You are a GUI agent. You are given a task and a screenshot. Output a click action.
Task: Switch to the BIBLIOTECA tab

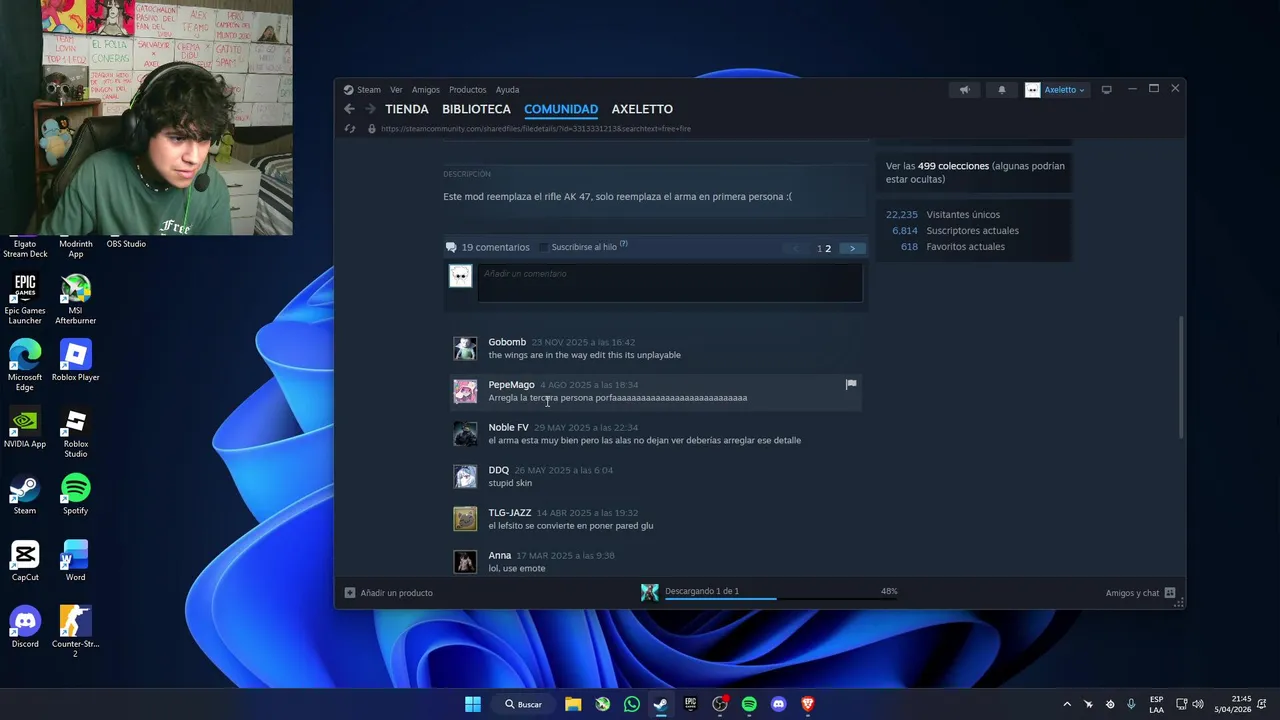pyautogui.click(x=476, y=109)
